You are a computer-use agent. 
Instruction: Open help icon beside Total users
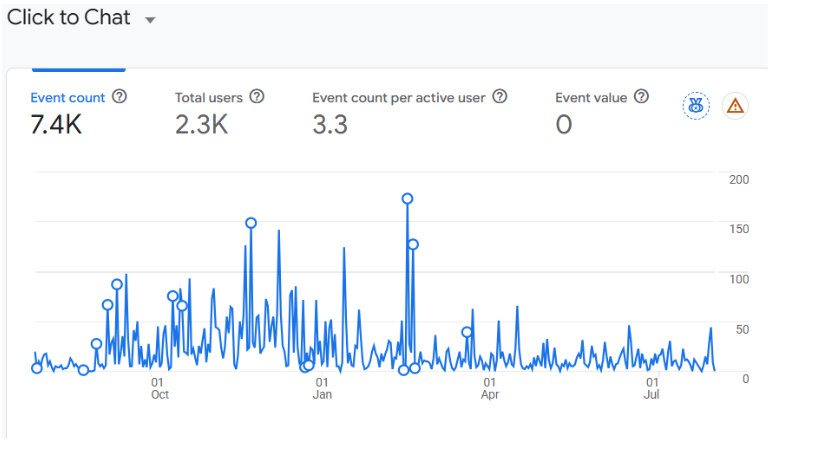[257, 96]
